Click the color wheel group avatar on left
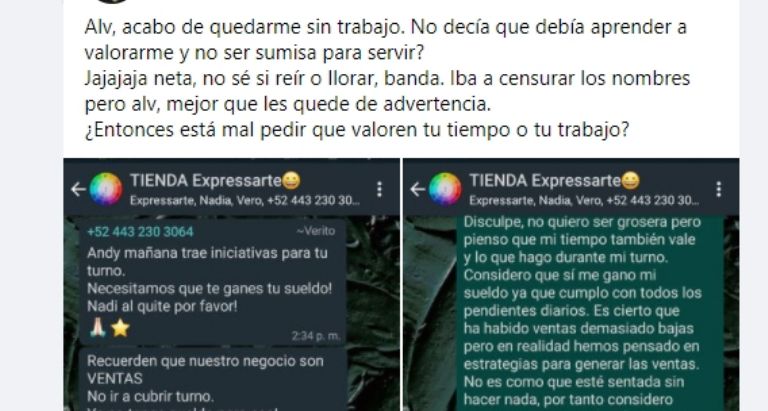Screen dimensions: 768x411 click(x=106, y=189)
